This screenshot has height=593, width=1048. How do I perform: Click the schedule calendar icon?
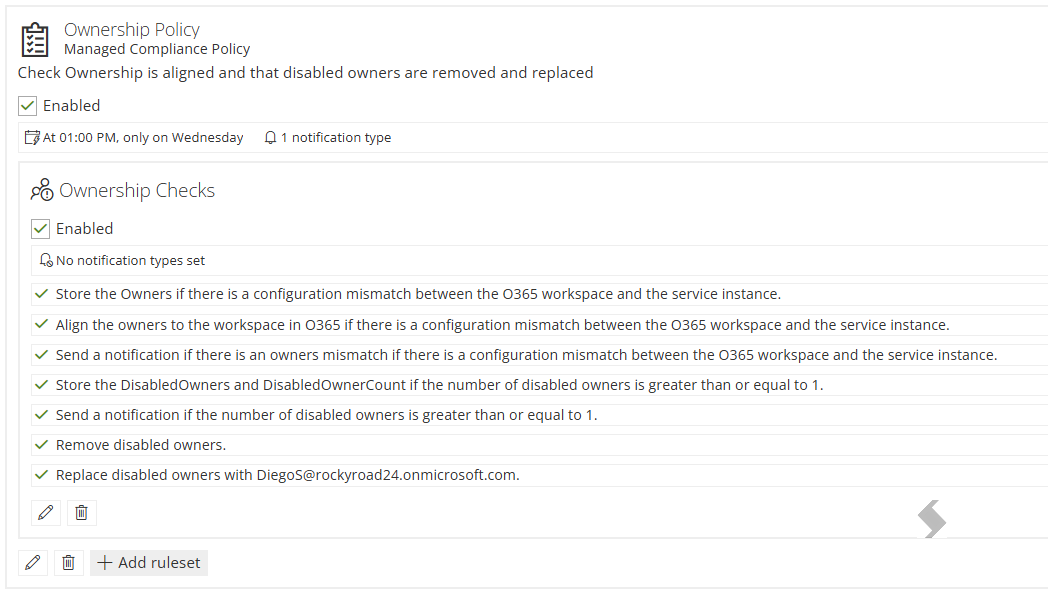32,138
